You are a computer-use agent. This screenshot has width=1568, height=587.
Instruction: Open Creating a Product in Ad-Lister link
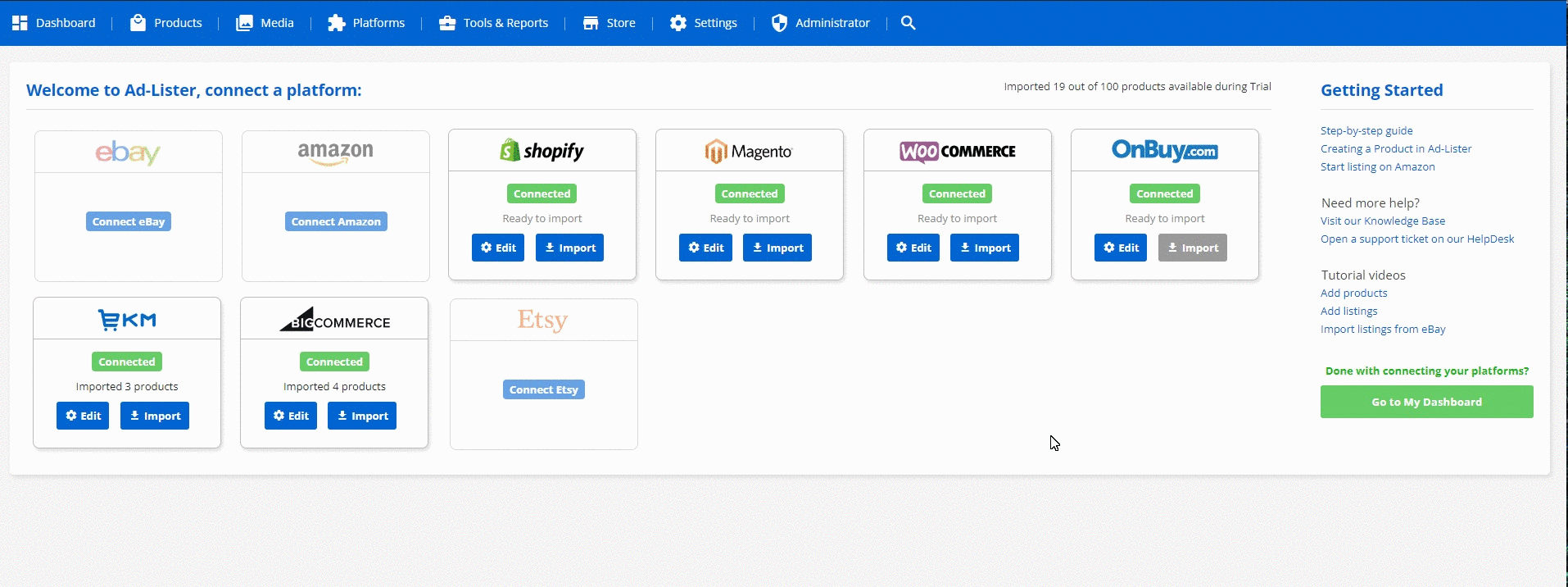click(x=1396, y=148)
